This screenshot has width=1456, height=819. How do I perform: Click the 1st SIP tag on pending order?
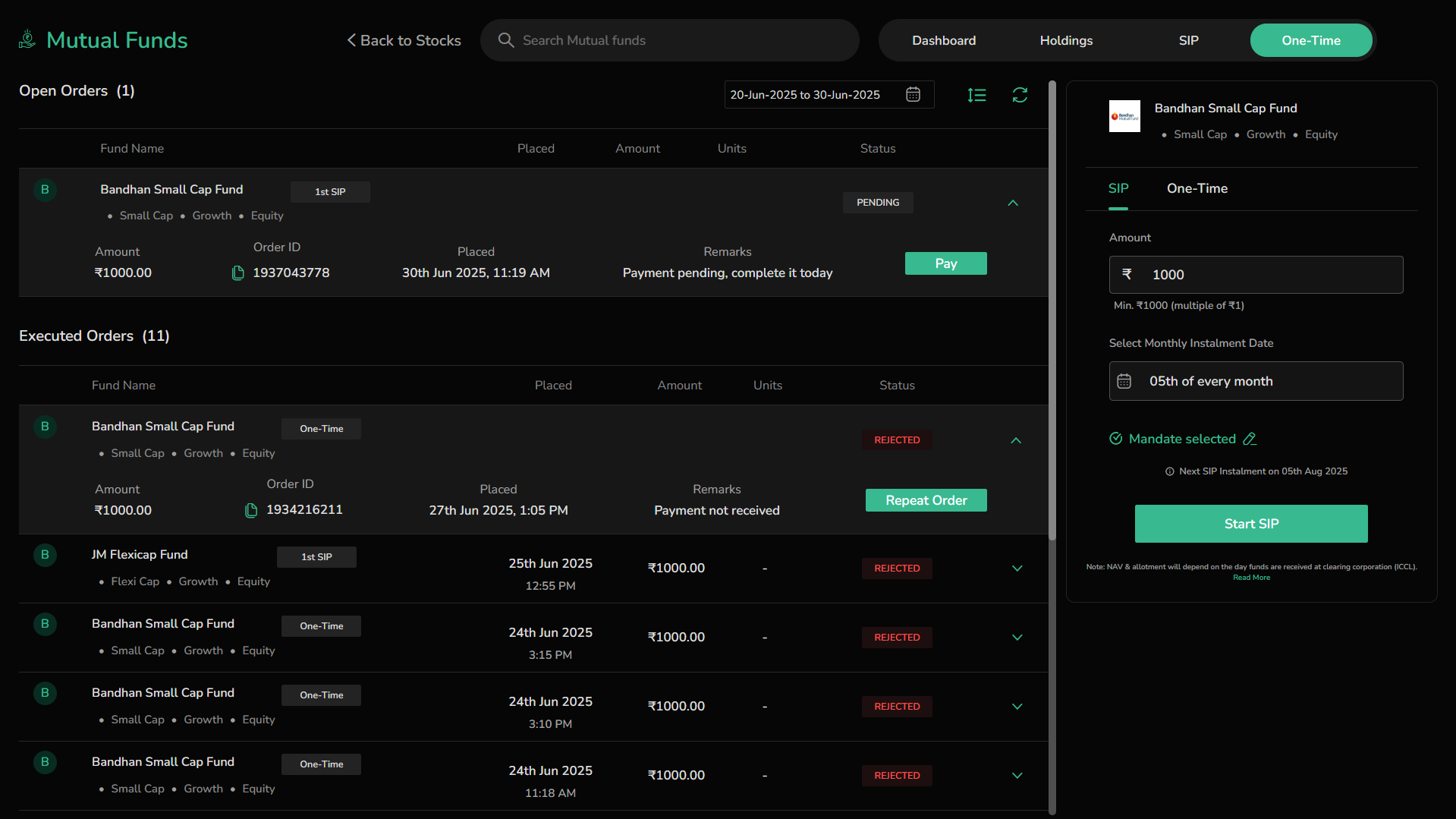(x=330, y=192)
